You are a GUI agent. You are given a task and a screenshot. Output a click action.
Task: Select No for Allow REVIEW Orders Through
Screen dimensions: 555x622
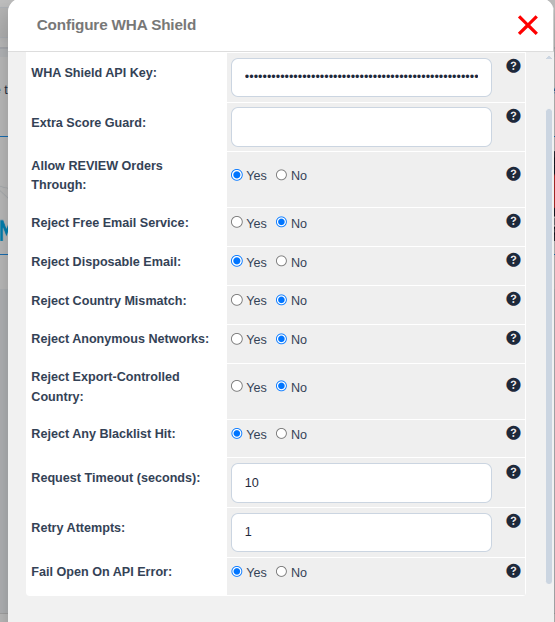pos(281,175)
